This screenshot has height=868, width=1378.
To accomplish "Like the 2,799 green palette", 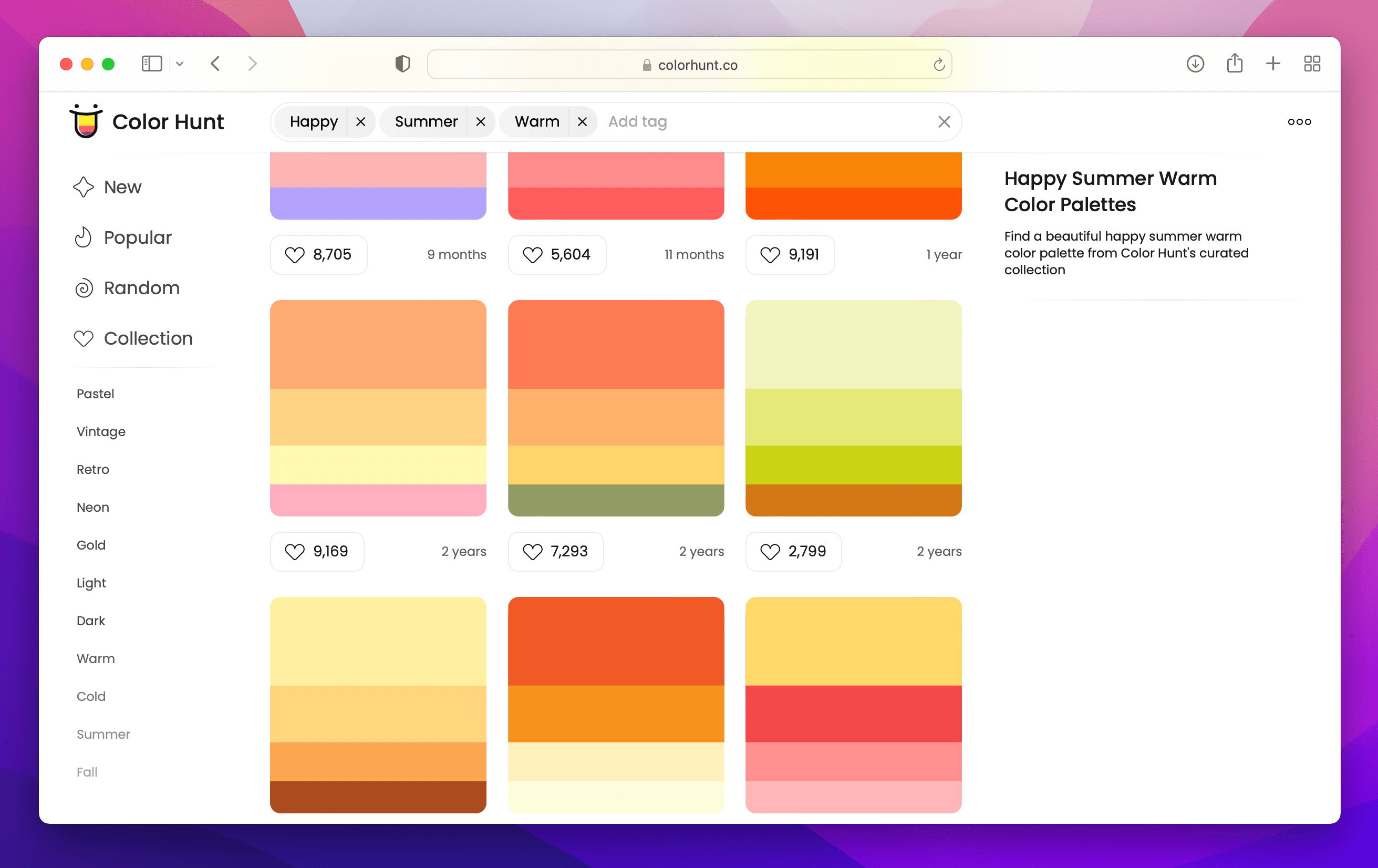I will (770, 551).
